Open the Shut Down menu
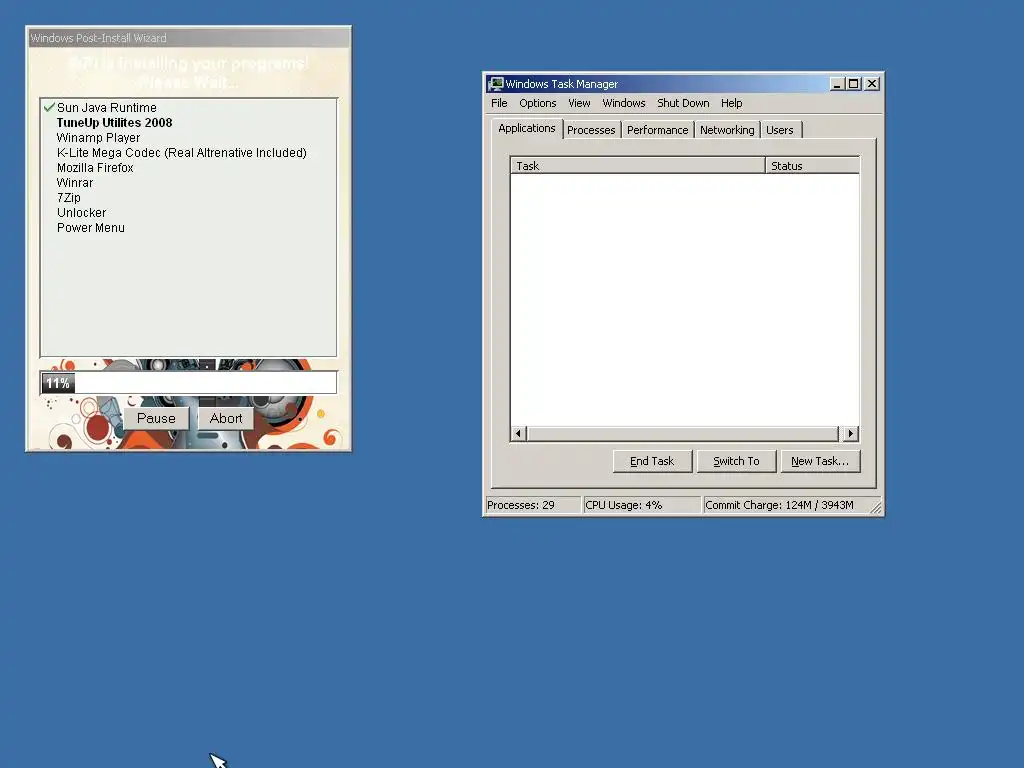 point(683,103)
